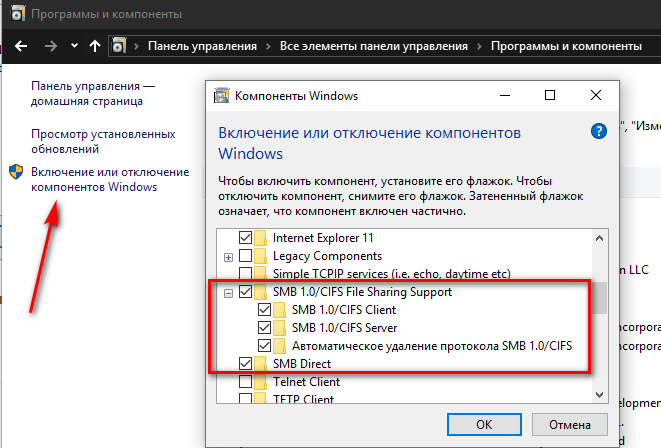Click the Legacy Components folder icon
This screenshot has height=448, width=661.
pos(261,256)
